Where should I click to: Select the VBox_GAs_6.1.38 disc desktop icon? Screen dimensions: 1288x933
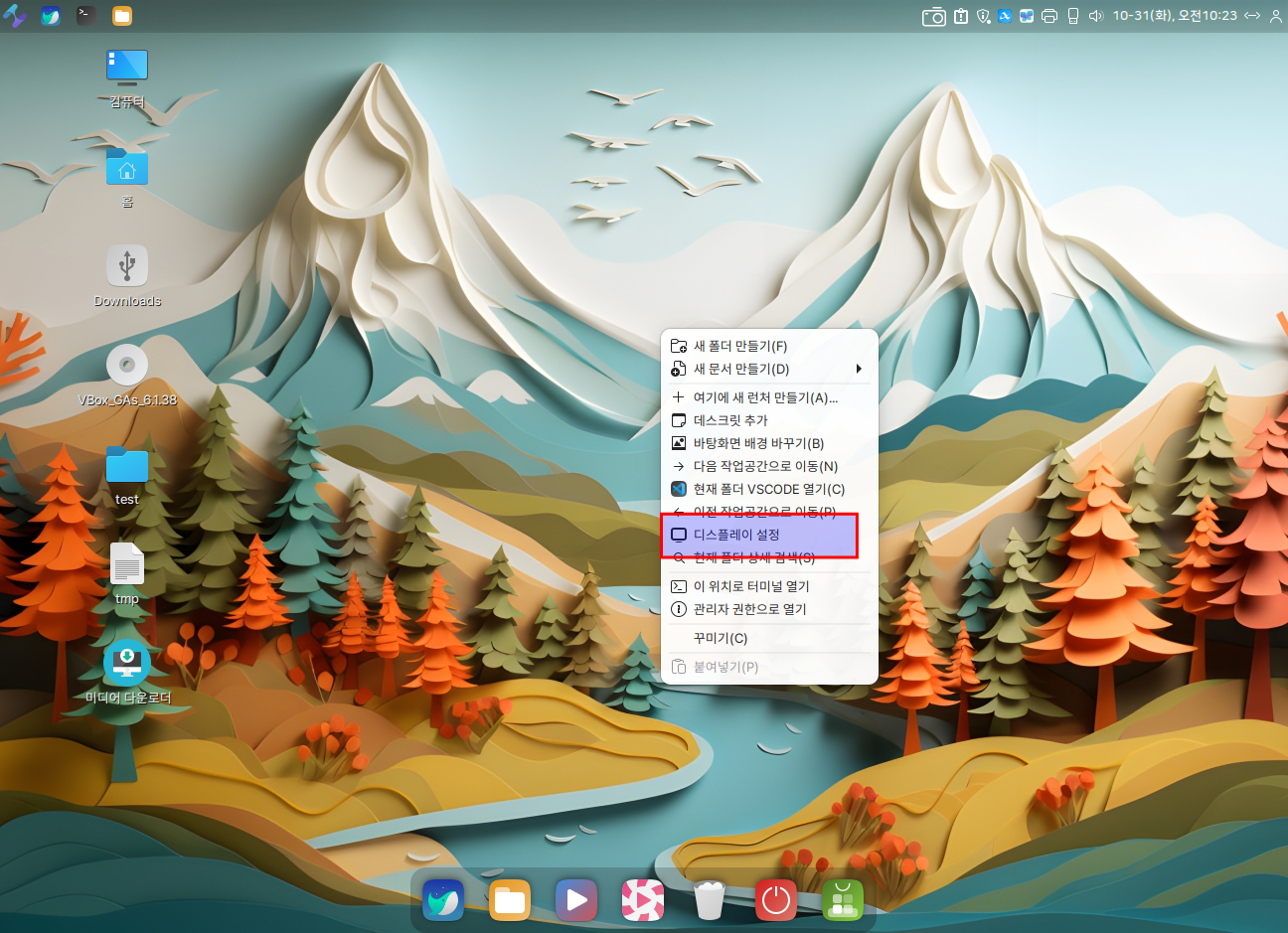pos(127,367)
